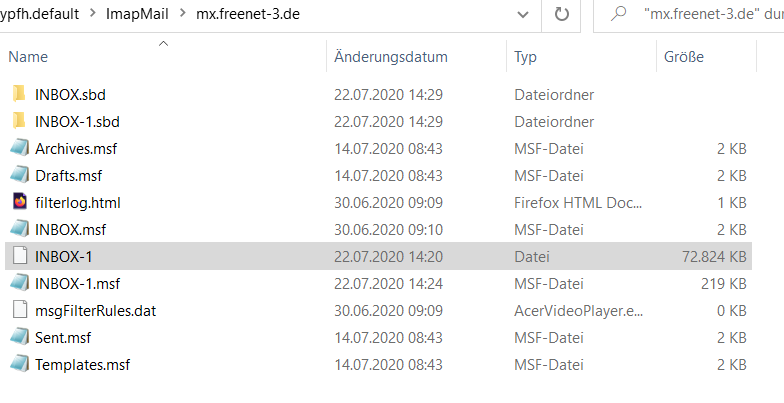Viewport: 784px width, 403px height.
Task: Click the Templates.msf file icon
Action: [x=20, y=365]
